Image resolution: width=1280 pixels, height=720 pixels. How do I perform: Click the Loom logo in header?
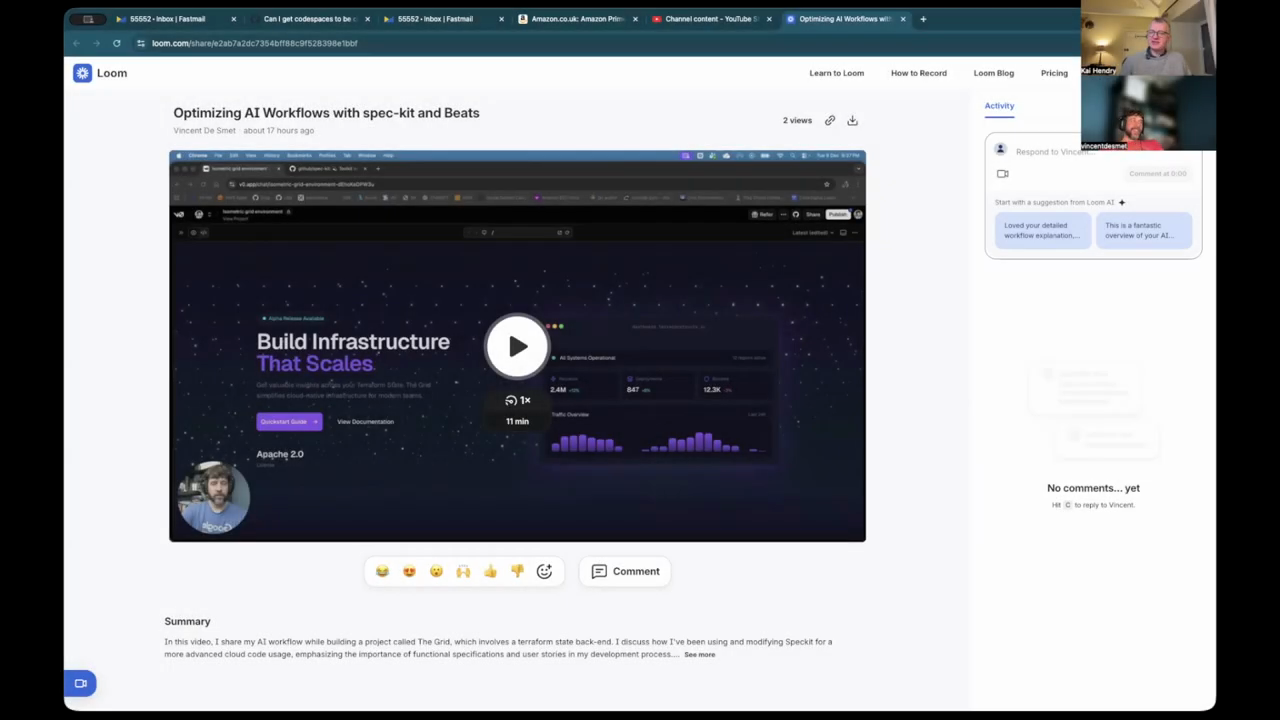100,73
